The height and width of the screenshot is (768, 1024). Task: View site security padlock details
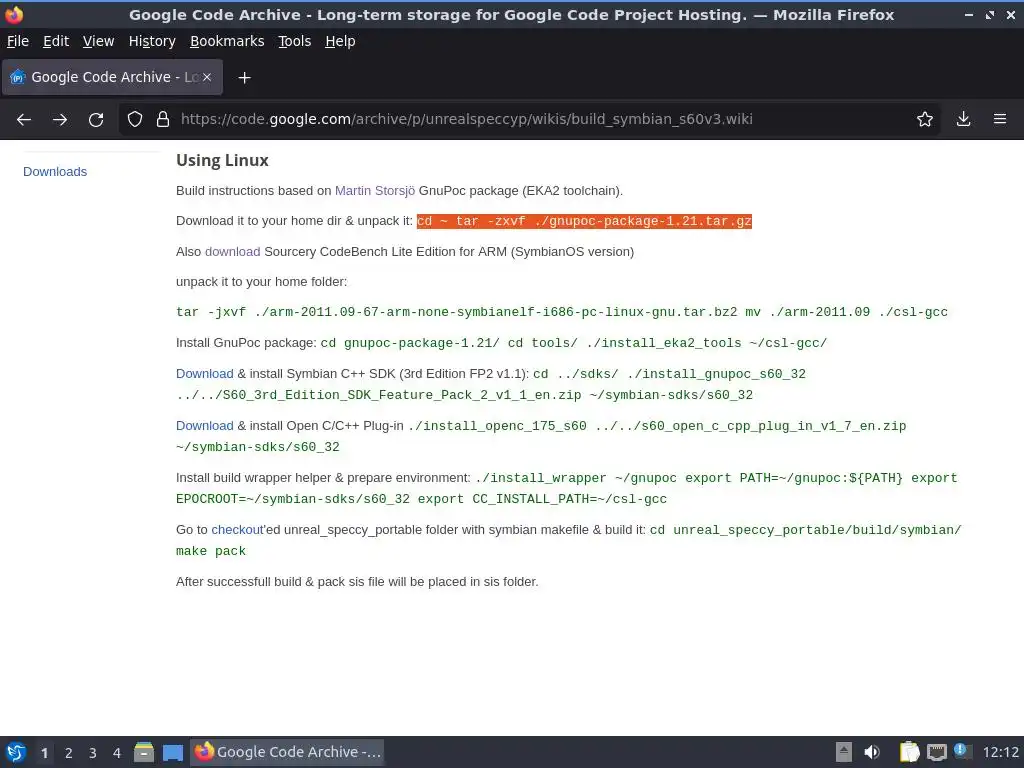pos(163,119)
